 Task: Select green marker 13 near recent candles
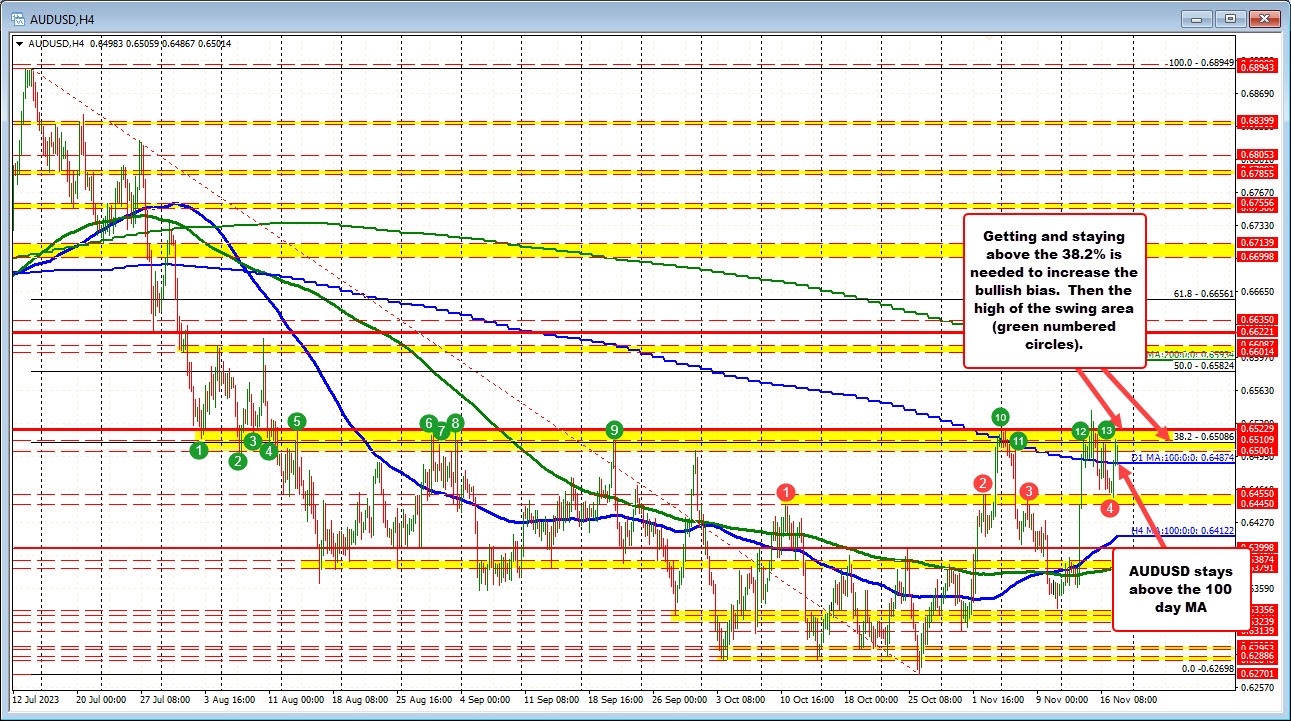coord(1105,431)
